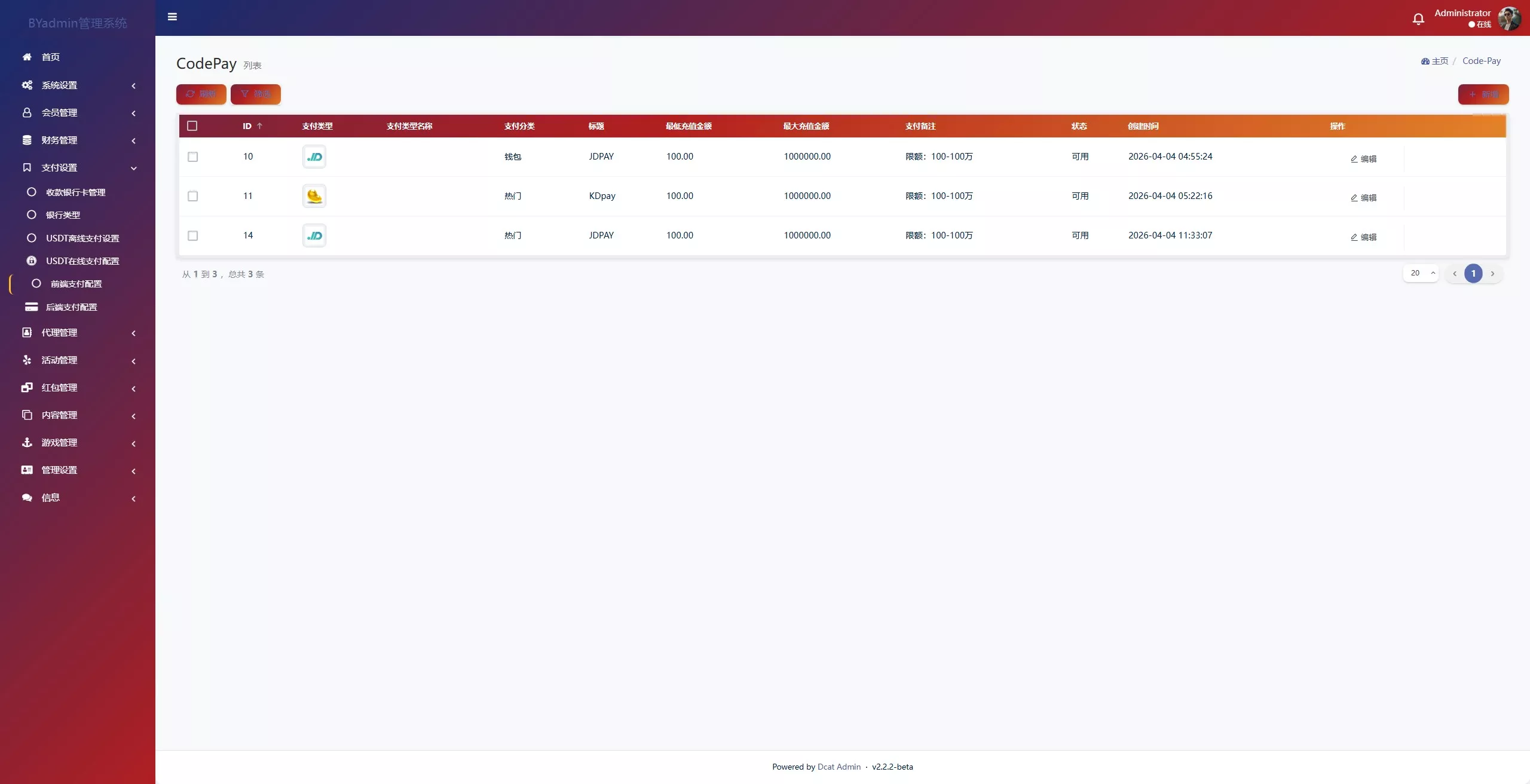1530x784 pixels.
Task: Expand the 代理管理 menu chevron
Action: click(x=134, y=333)
